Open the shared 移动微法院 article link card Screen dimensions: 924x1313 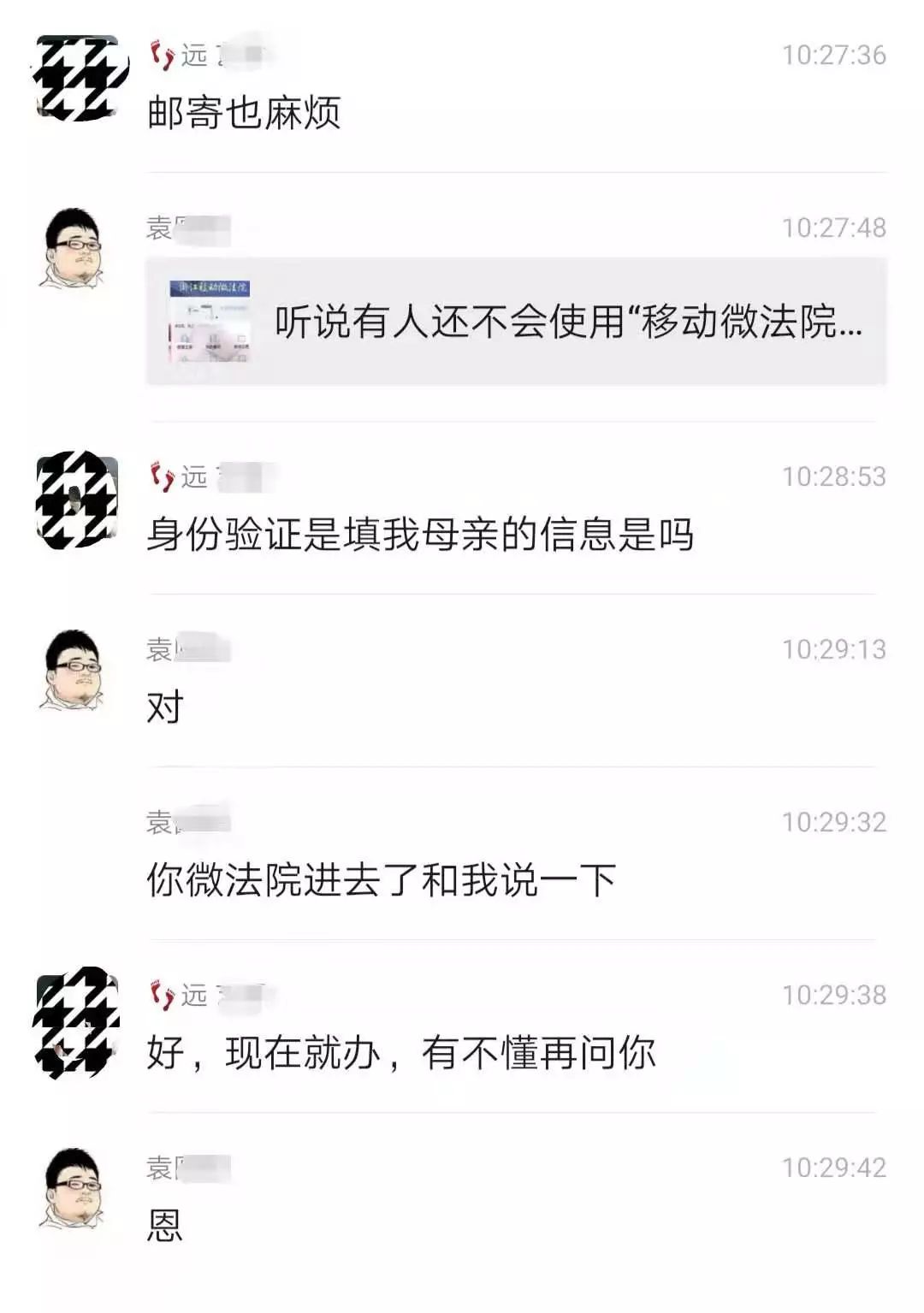[516, 321]
